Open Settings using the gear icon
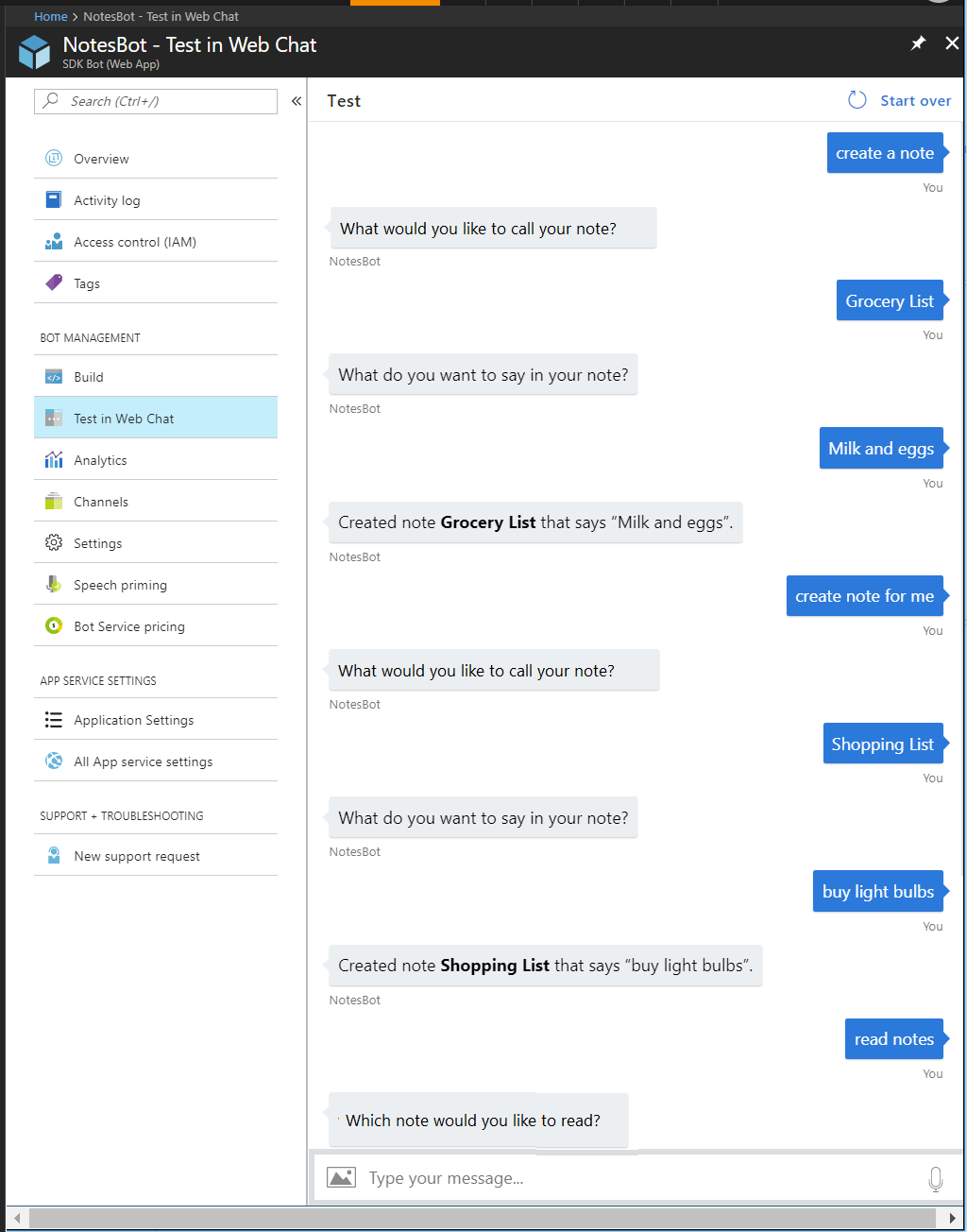This screenshot has width=967, height=1232. coord(54,542)
